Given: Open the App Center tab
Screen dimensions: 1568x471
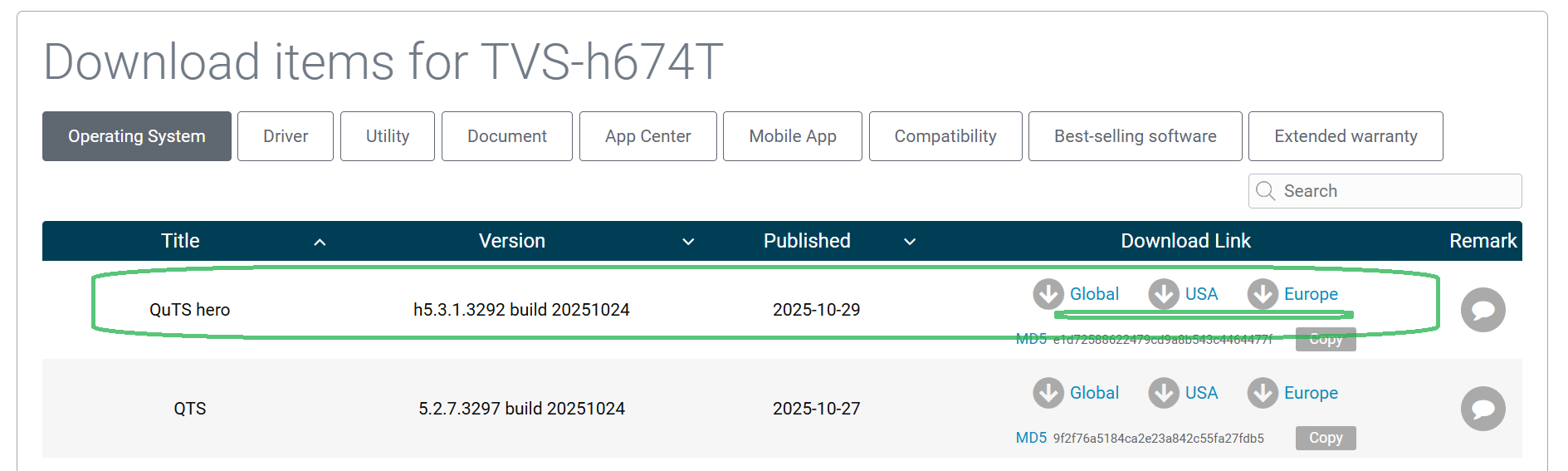Looking at the screenshot, I should [x=647, y=136].
